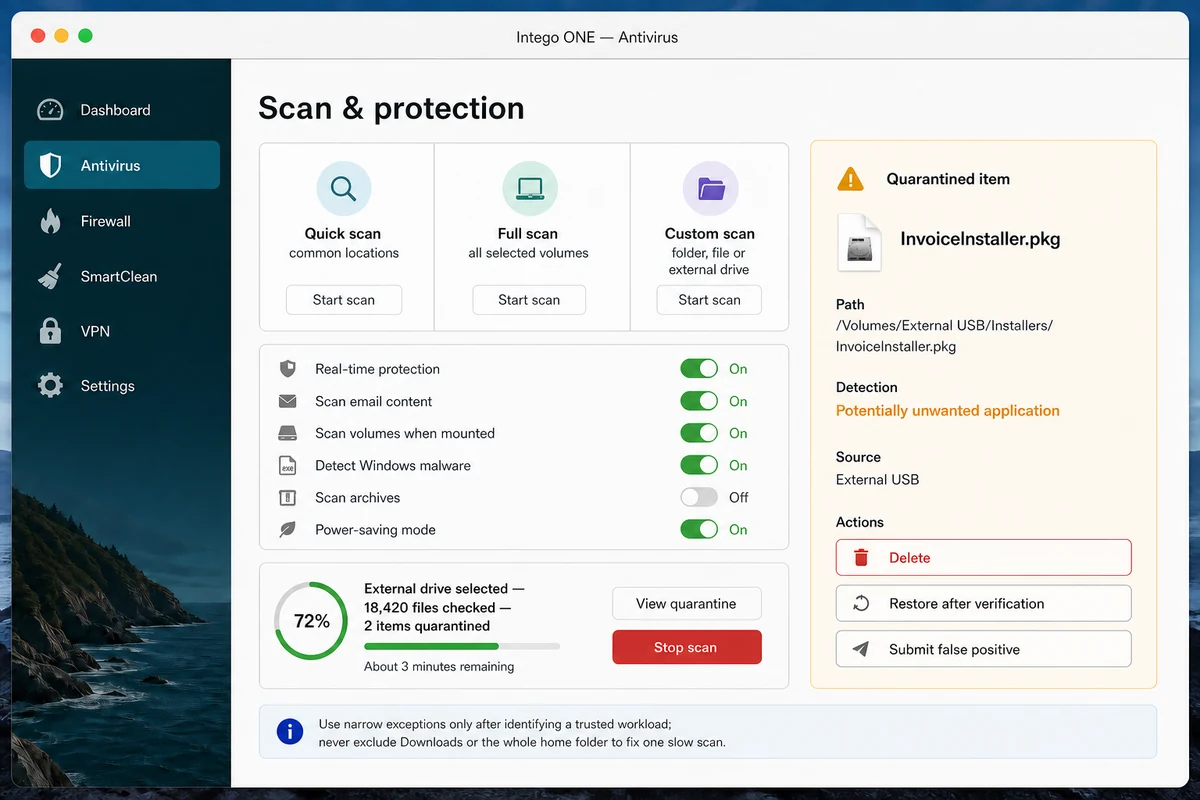Screen dimensions: 1200x800
Task: Click 'About 3 minutes remaining' text
Action: click(x=439, y=667)
